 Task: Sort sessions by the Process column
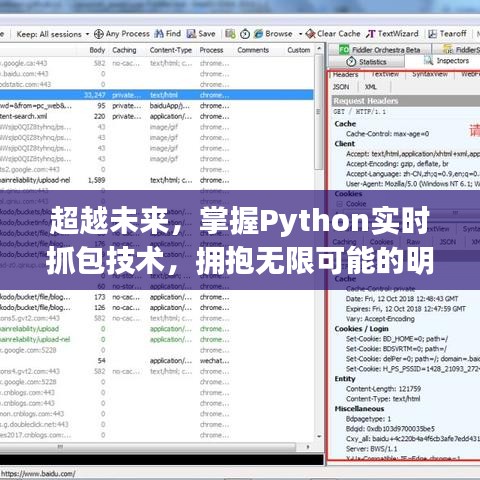(211, 50)
